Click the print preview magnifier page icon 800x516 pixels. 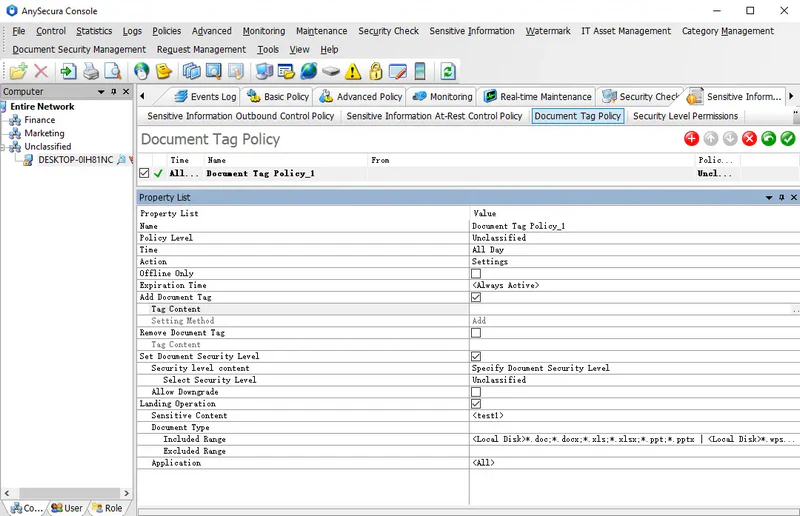(113, 71)
